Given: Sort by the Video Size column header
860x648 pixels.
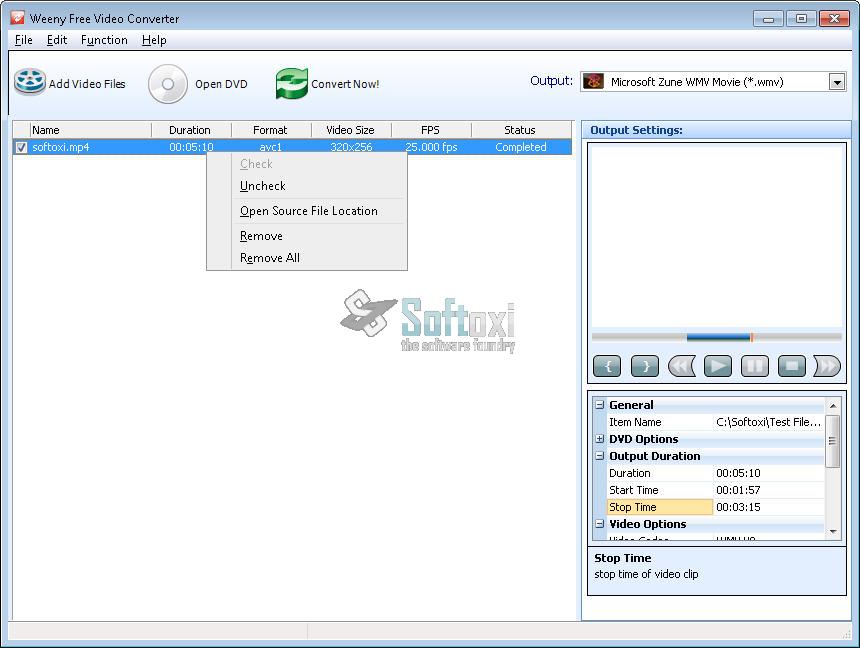Looking at the screenshot, I should [x=352, y=130].
